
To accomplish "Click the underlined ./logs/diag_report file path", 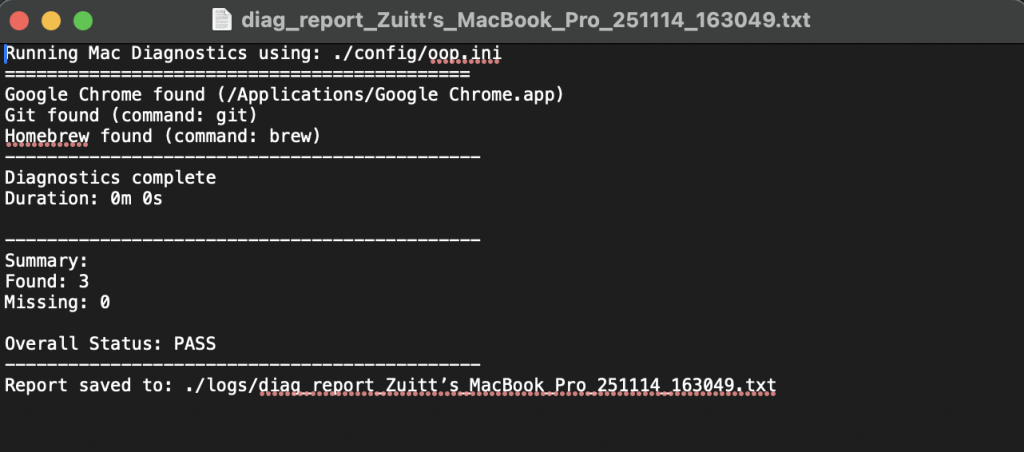I will tap(480, 385).
